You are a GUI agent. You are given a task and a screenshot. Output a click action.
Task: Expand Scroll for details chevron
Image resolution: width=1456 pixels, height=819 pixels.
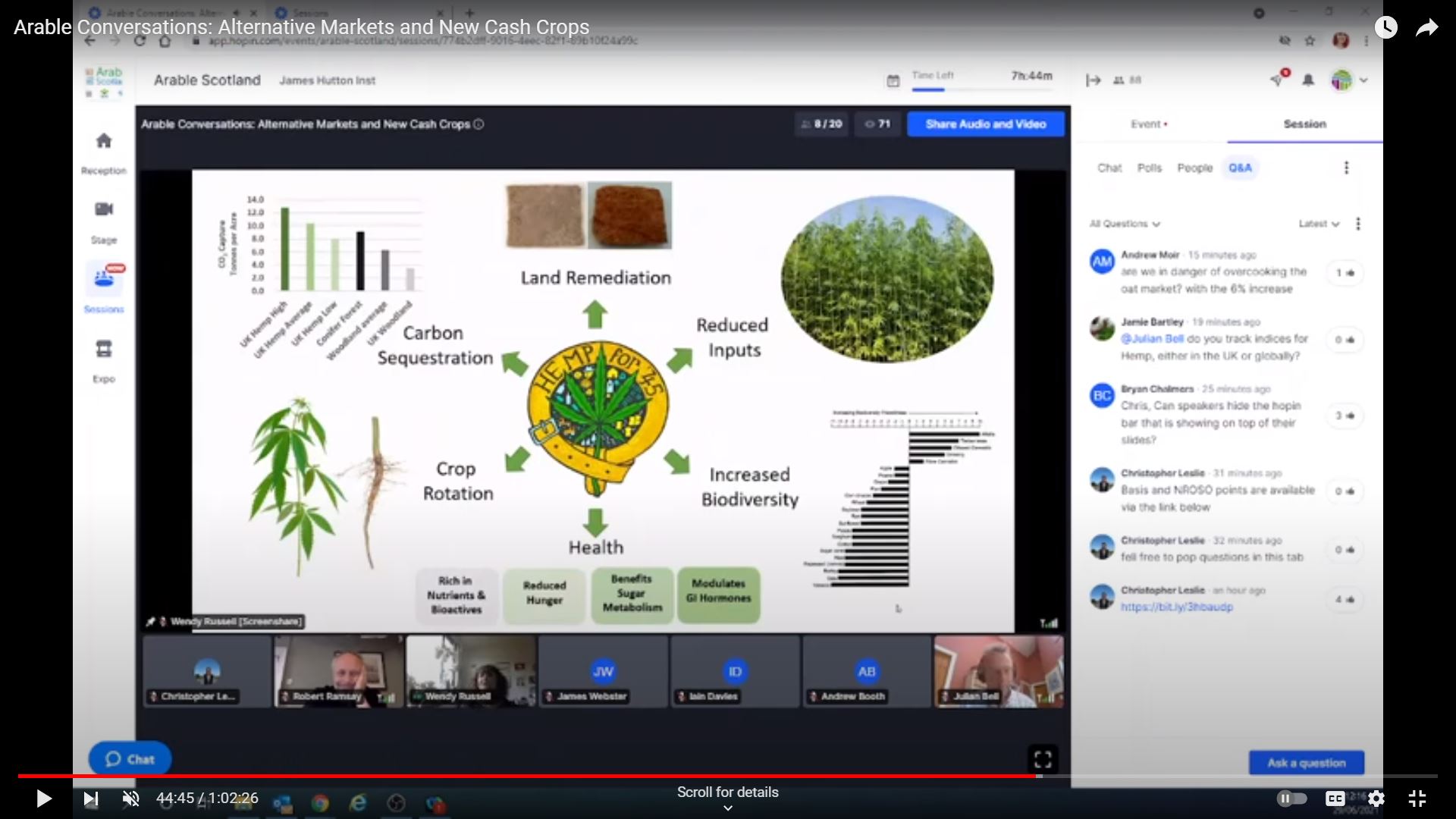click(x=728, y=808)
